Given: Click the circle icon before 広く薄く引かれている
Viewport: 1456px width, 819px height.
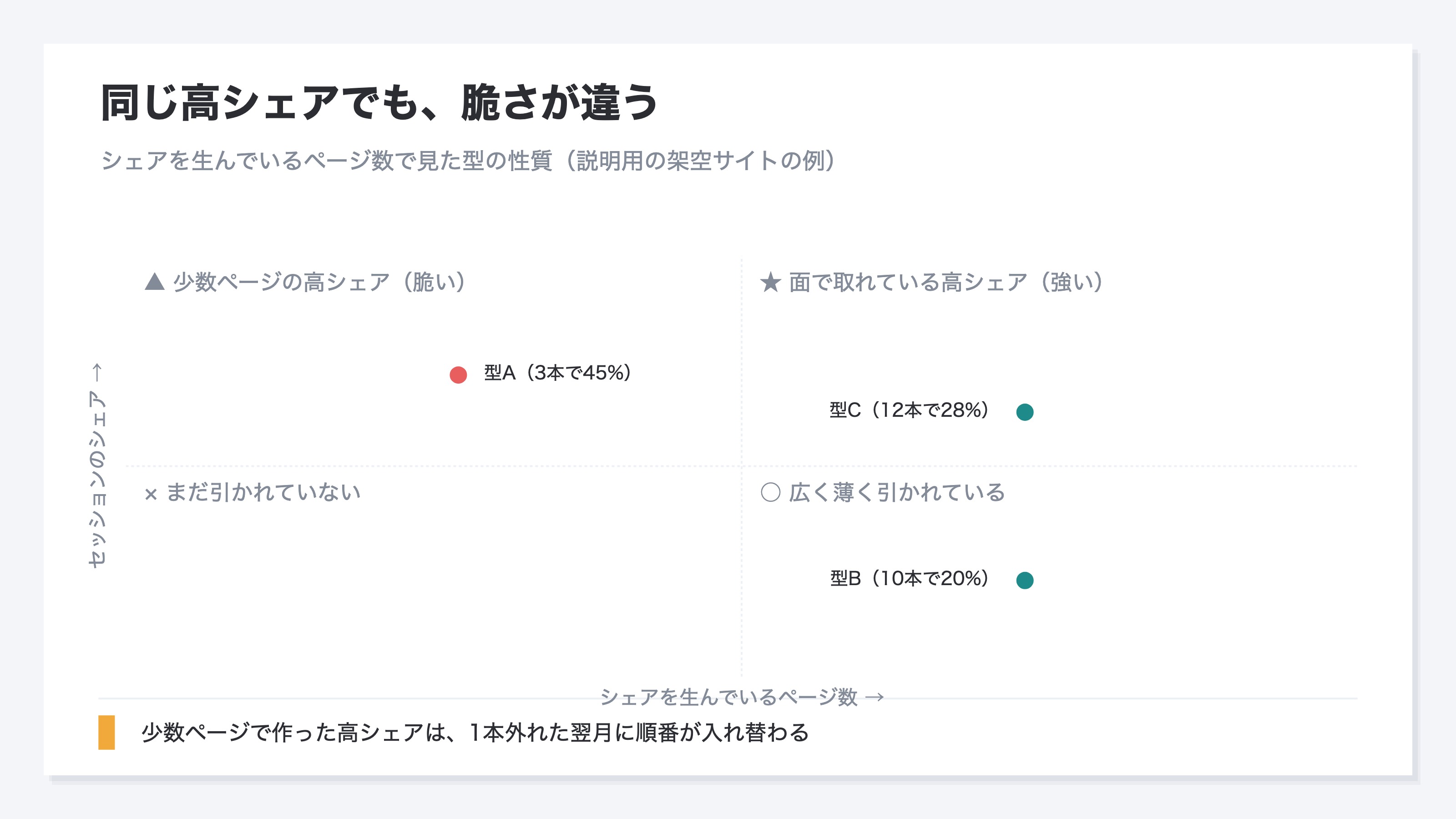Looking at the screenshot, I should [x=770, y=492].
